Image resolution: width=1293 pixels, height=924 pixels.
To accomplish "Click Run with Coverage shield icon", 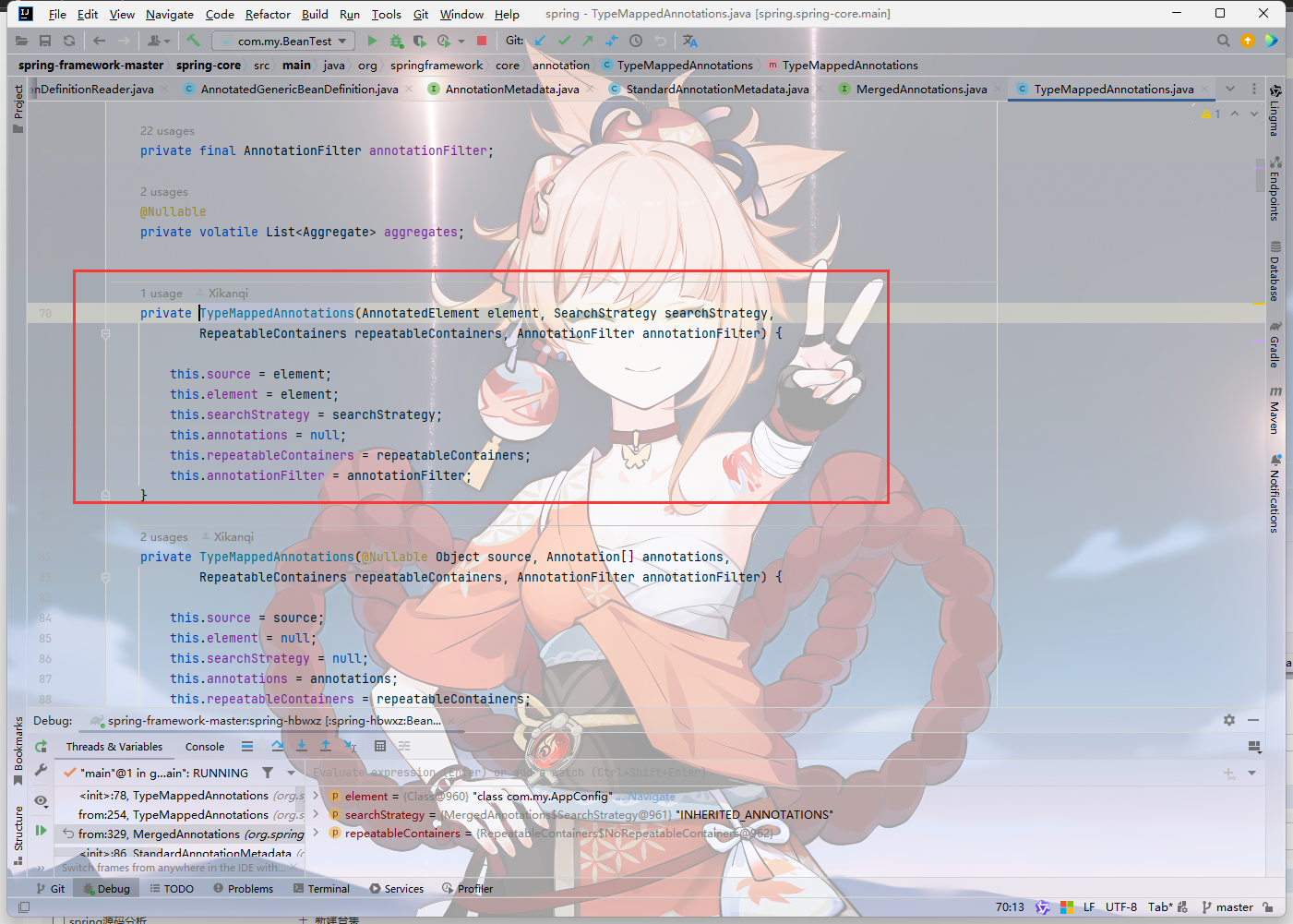I will [420, 41].
